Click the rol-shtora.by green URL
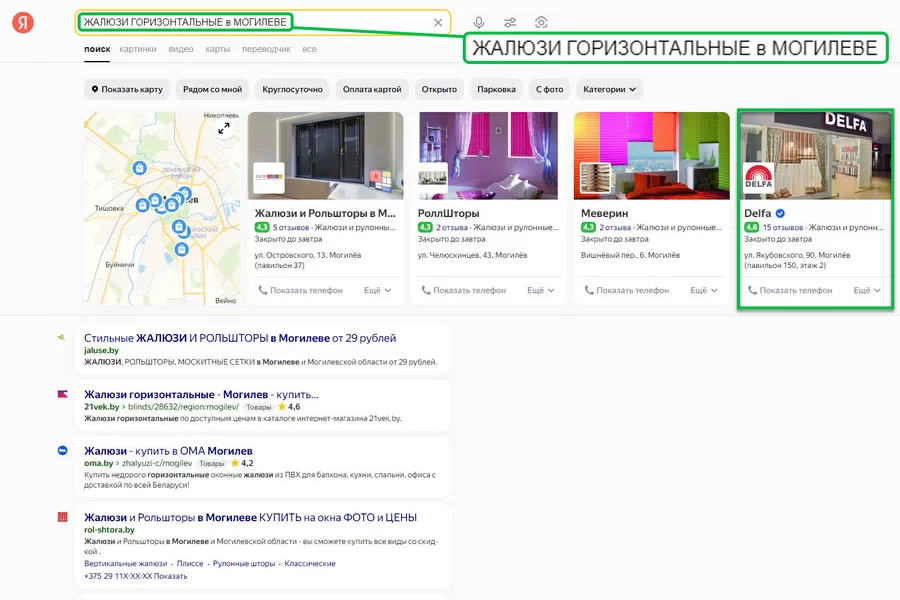 [109, 530]
